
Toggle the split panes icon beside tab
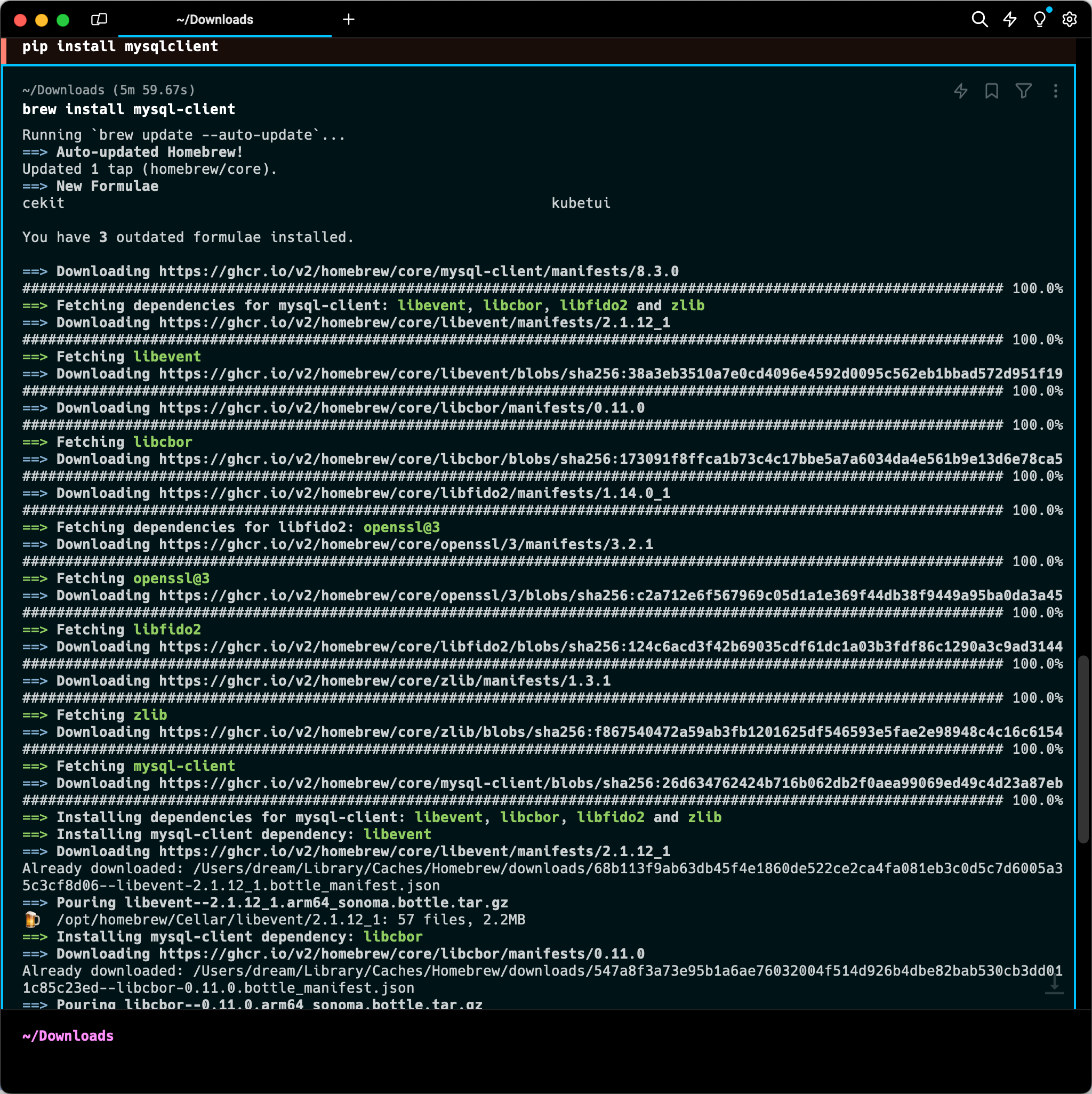coord(99,20)
